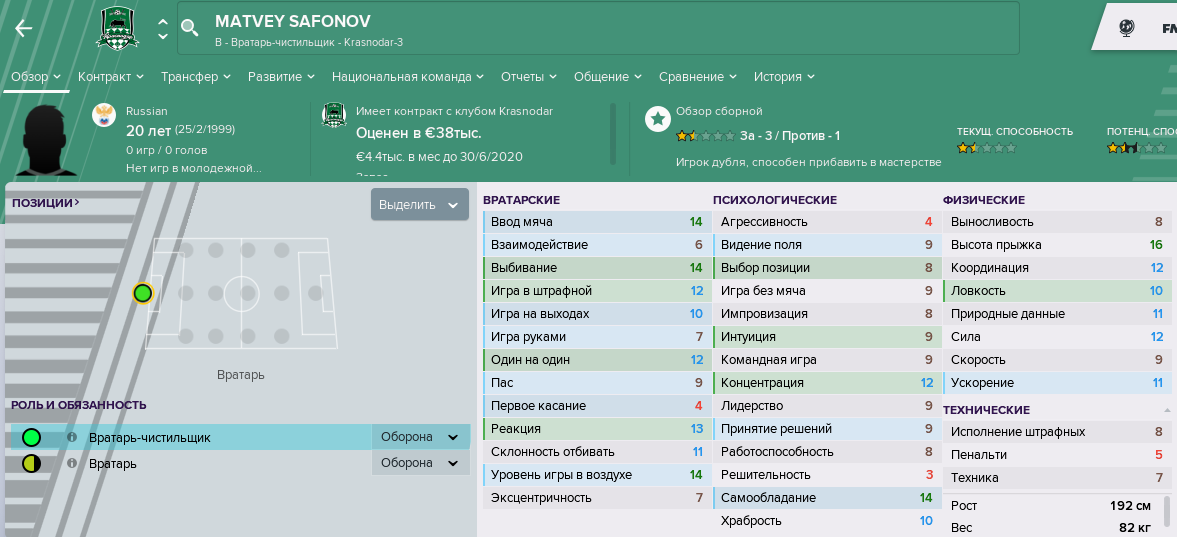This screenshot has width=1177, height=537.
Task: Click the ФИЗИЧЕСКИЕ column heading
Action: (x=983, y=201)
